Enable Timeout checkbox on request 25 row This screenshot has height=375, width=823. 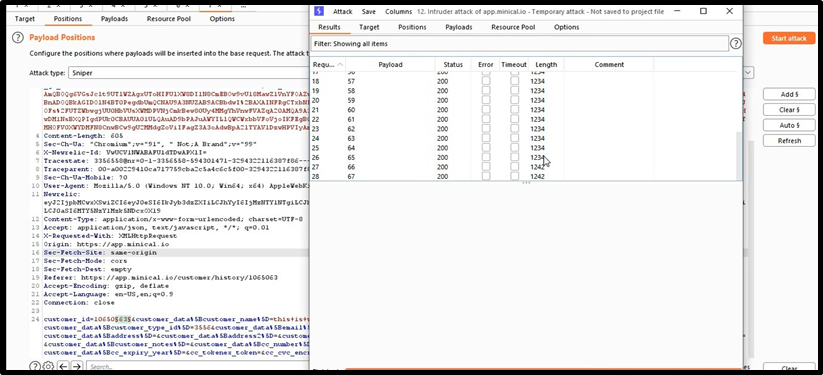coord(514,148)
